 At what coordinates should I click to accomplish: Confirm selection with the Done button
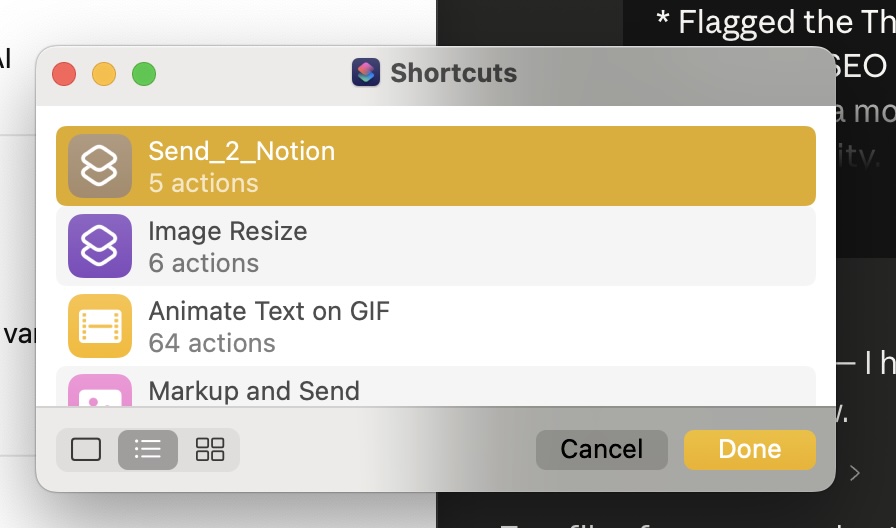click(x=750, y=450)
